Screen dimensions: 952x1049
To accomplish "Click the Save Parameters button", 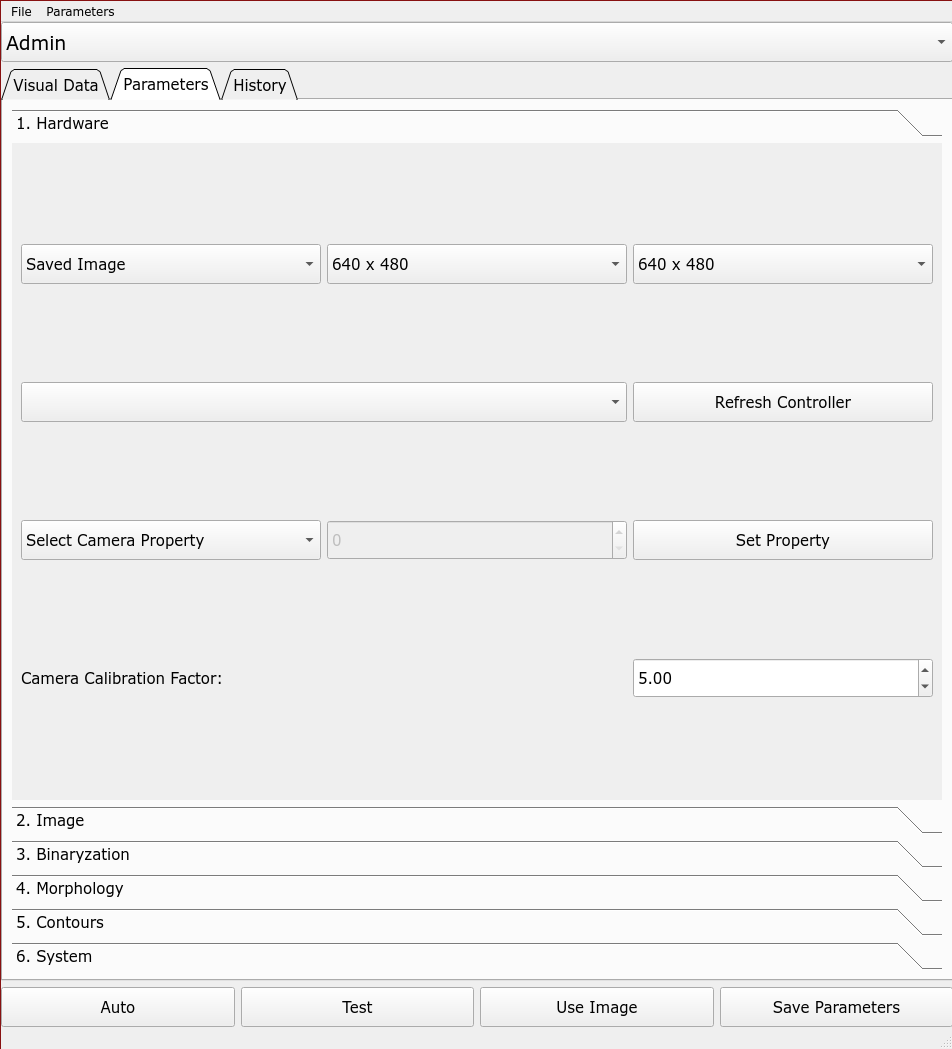I will 836,1007.
